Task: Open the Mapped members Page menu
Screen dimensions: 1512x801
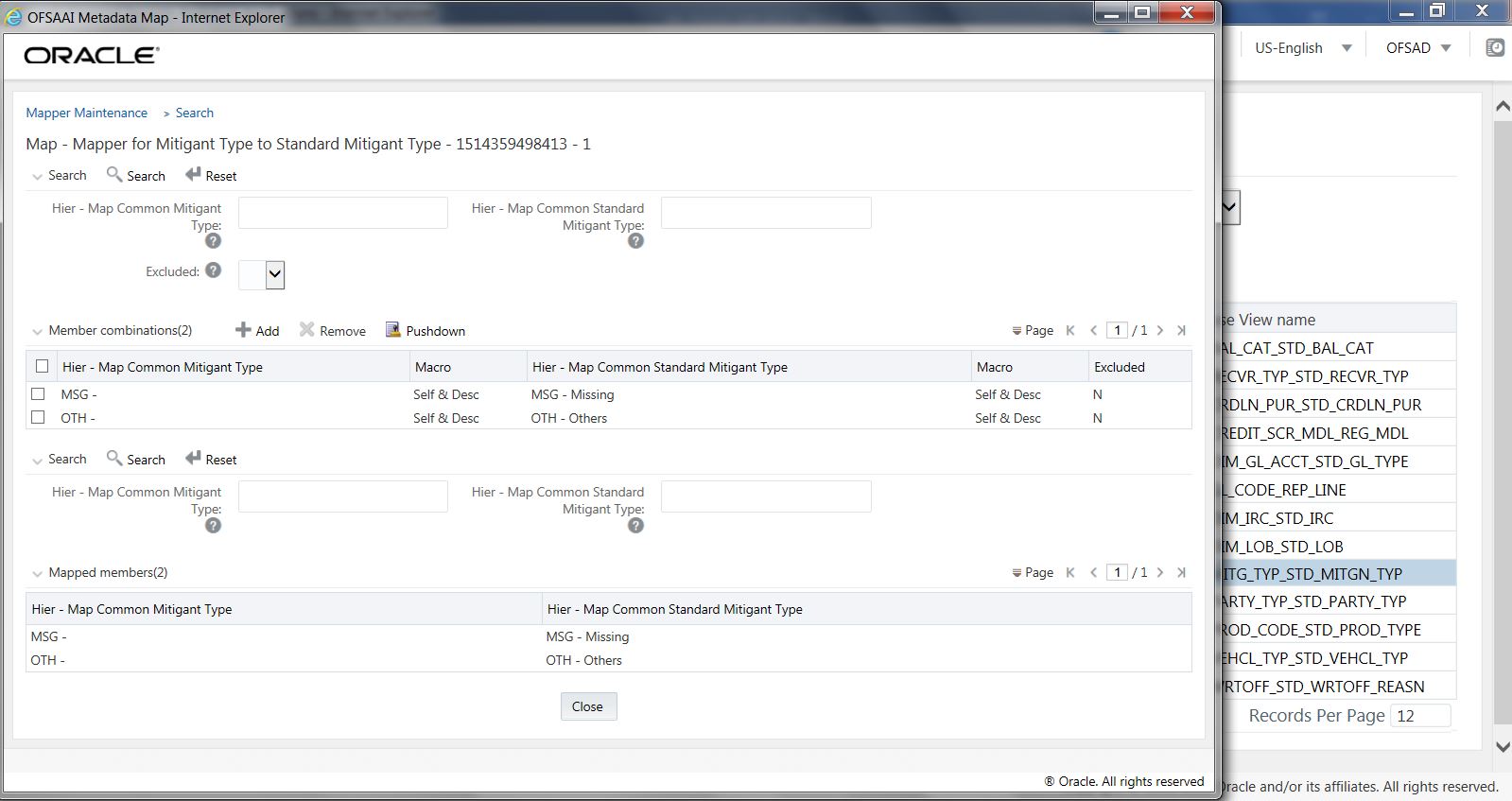Action: [1033, 572]
